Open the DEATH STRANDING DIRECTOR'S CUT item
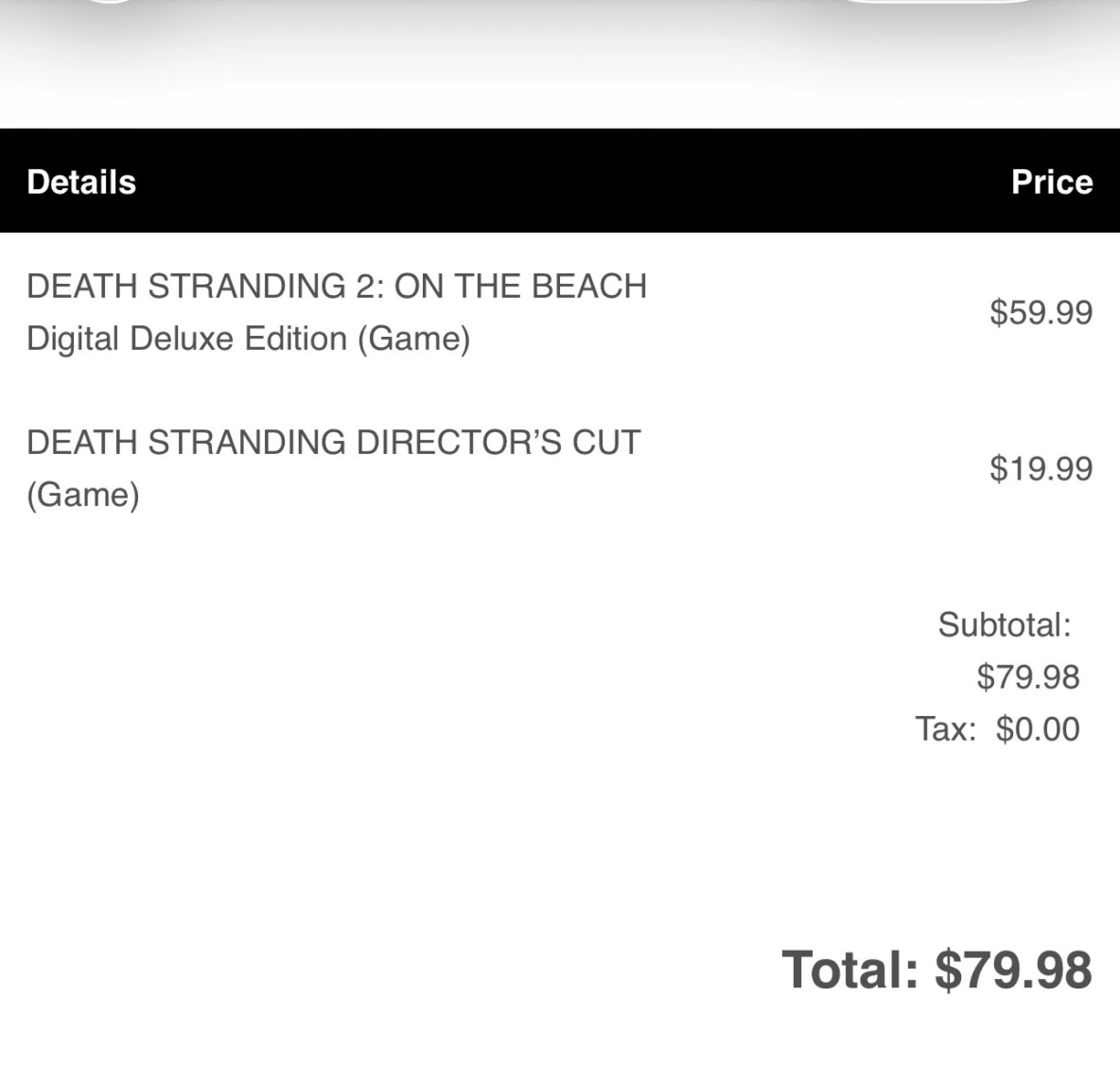Screen dimensions: 1120x1084 333,442
